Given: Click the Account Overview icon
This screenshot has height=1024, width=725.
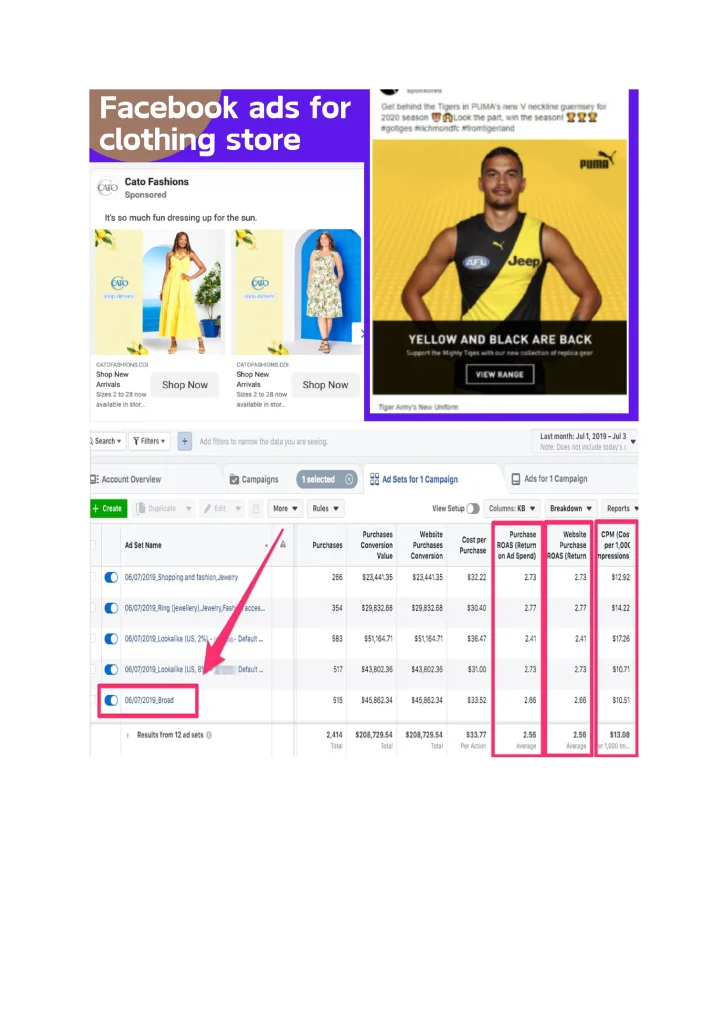Looking at the screenshot, I should point(94,479).
